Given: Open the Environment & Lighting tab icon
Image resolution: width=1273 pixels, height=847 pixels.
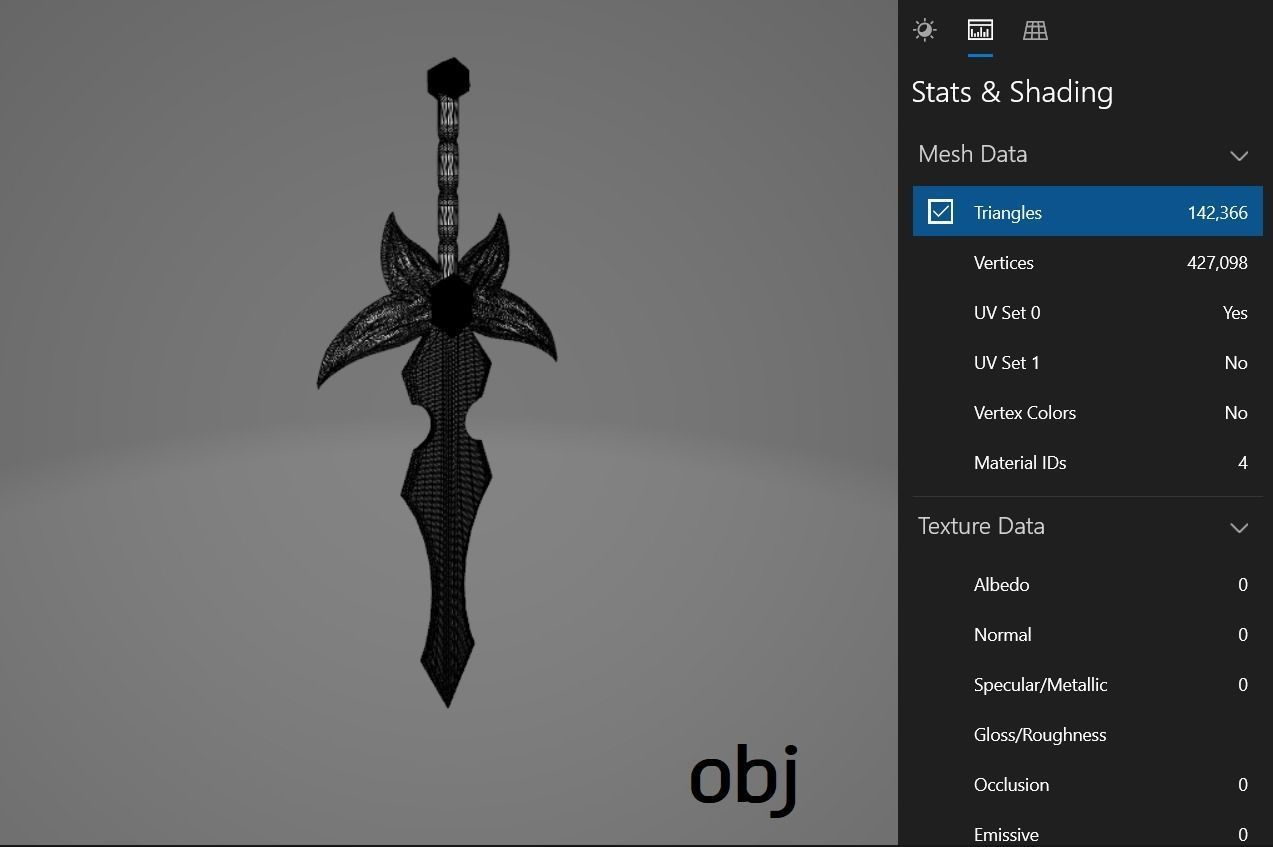Looking at the screenshot, I should click(925, 30).
